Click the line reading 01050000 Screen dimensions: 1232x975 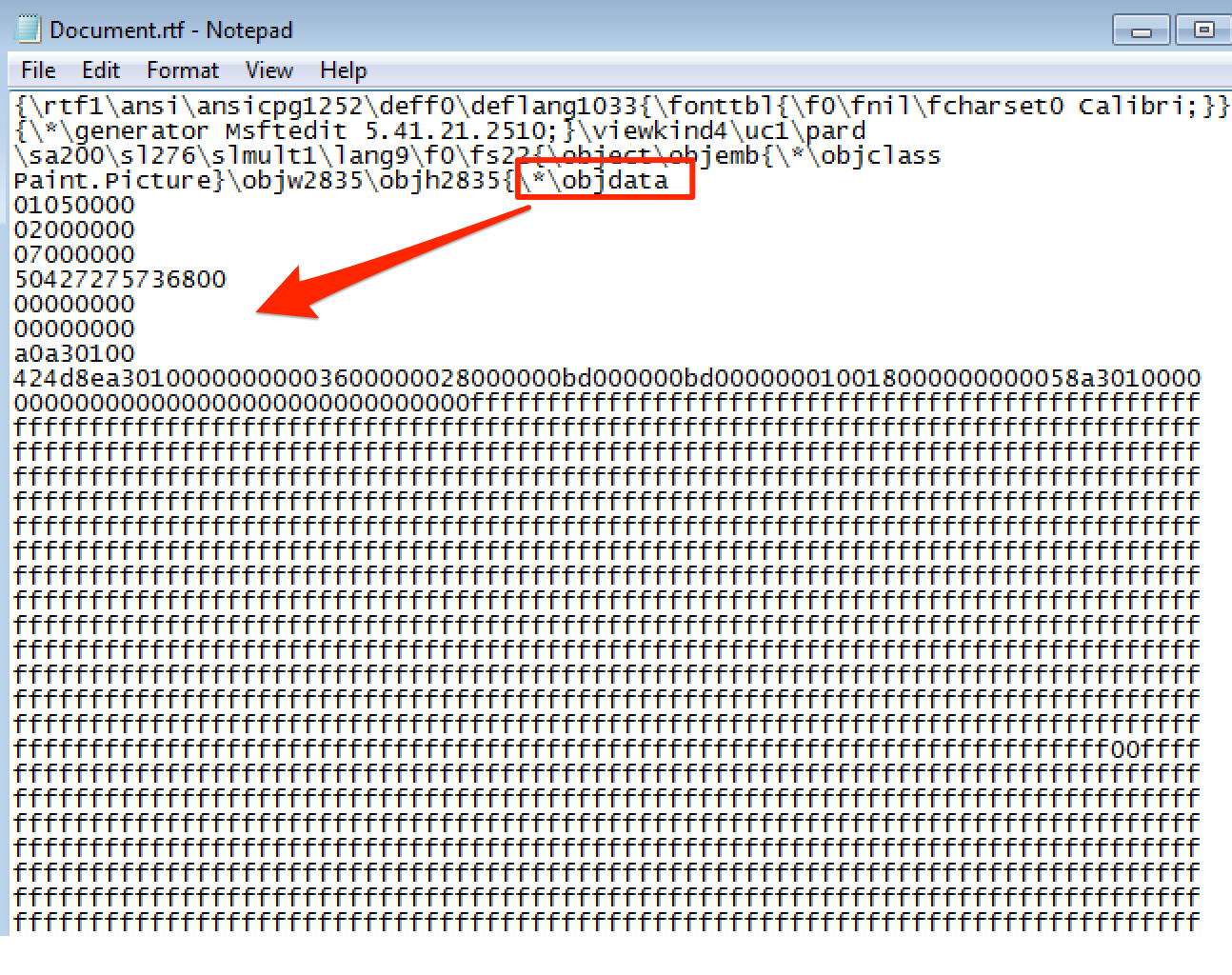pos(74,206)
